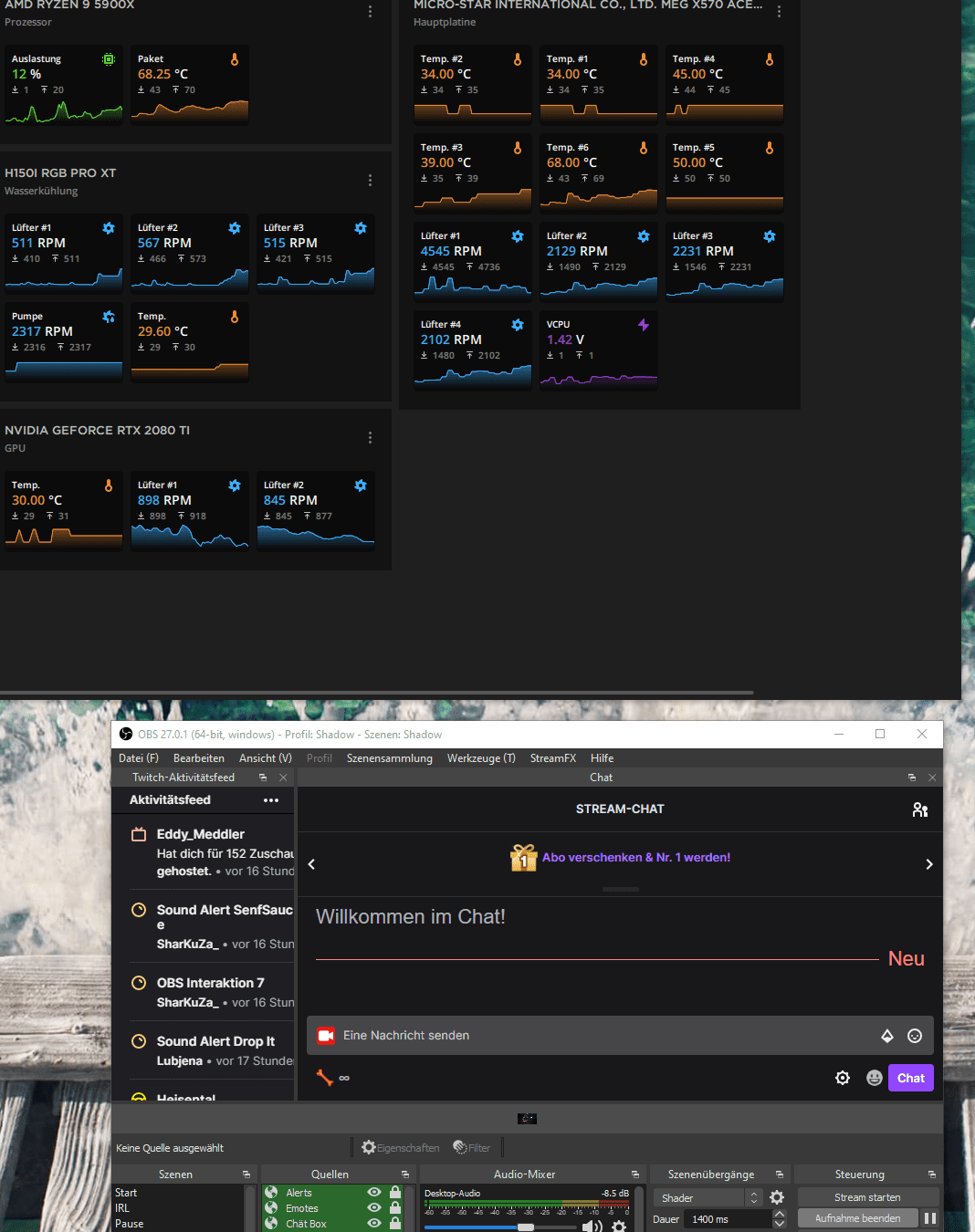The width and height of the screenshot is (975, 1232).
Task: Open the source Filter button
Action: [x=471, y=1148]
